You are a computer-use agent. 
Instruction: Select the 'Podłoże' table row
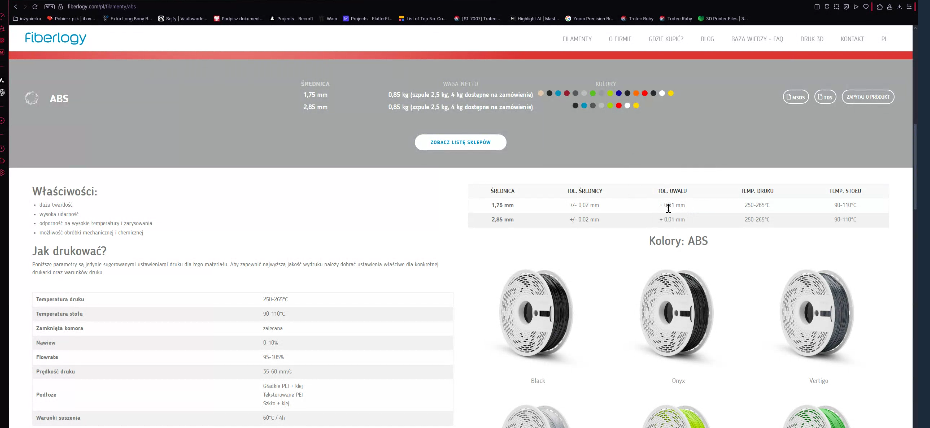tap(243, 395)
